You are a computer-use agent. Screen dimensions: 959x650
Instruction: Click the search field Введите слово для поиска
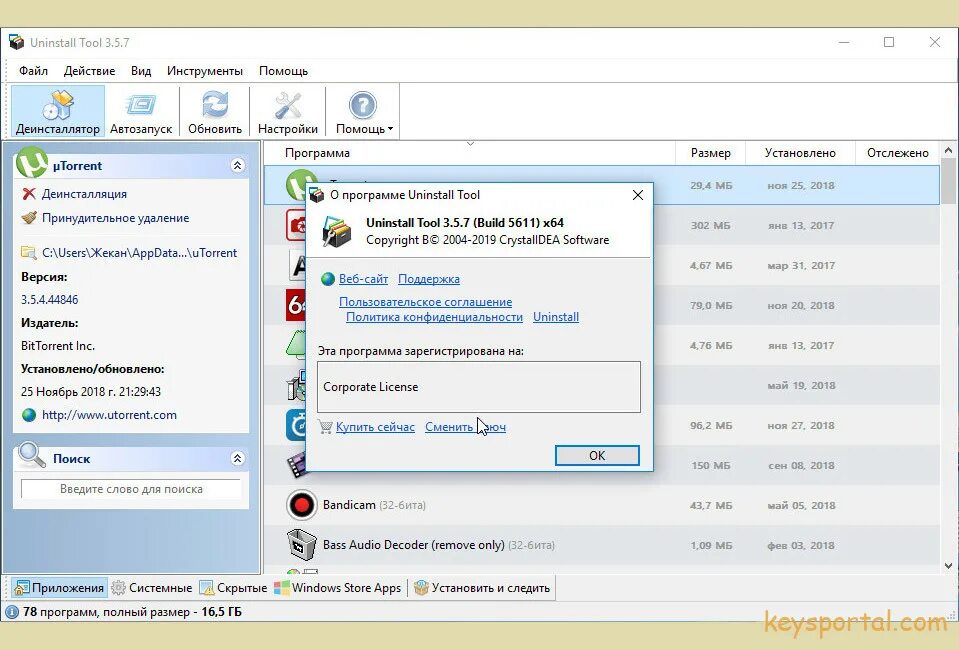pos(131,489)
